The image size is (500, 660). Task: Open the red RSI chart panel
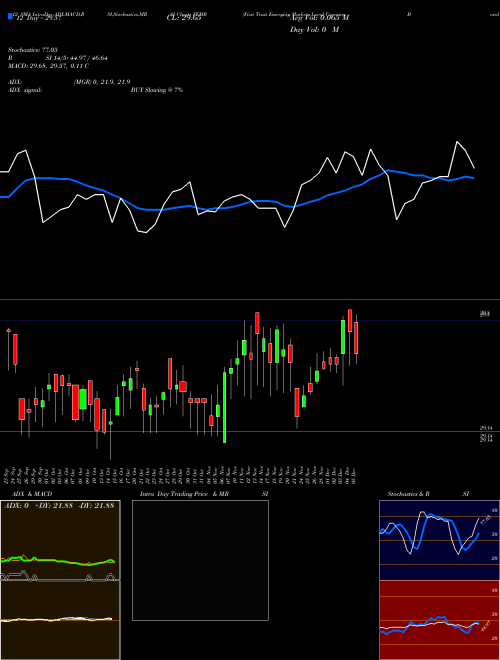(x=439, y=620)
